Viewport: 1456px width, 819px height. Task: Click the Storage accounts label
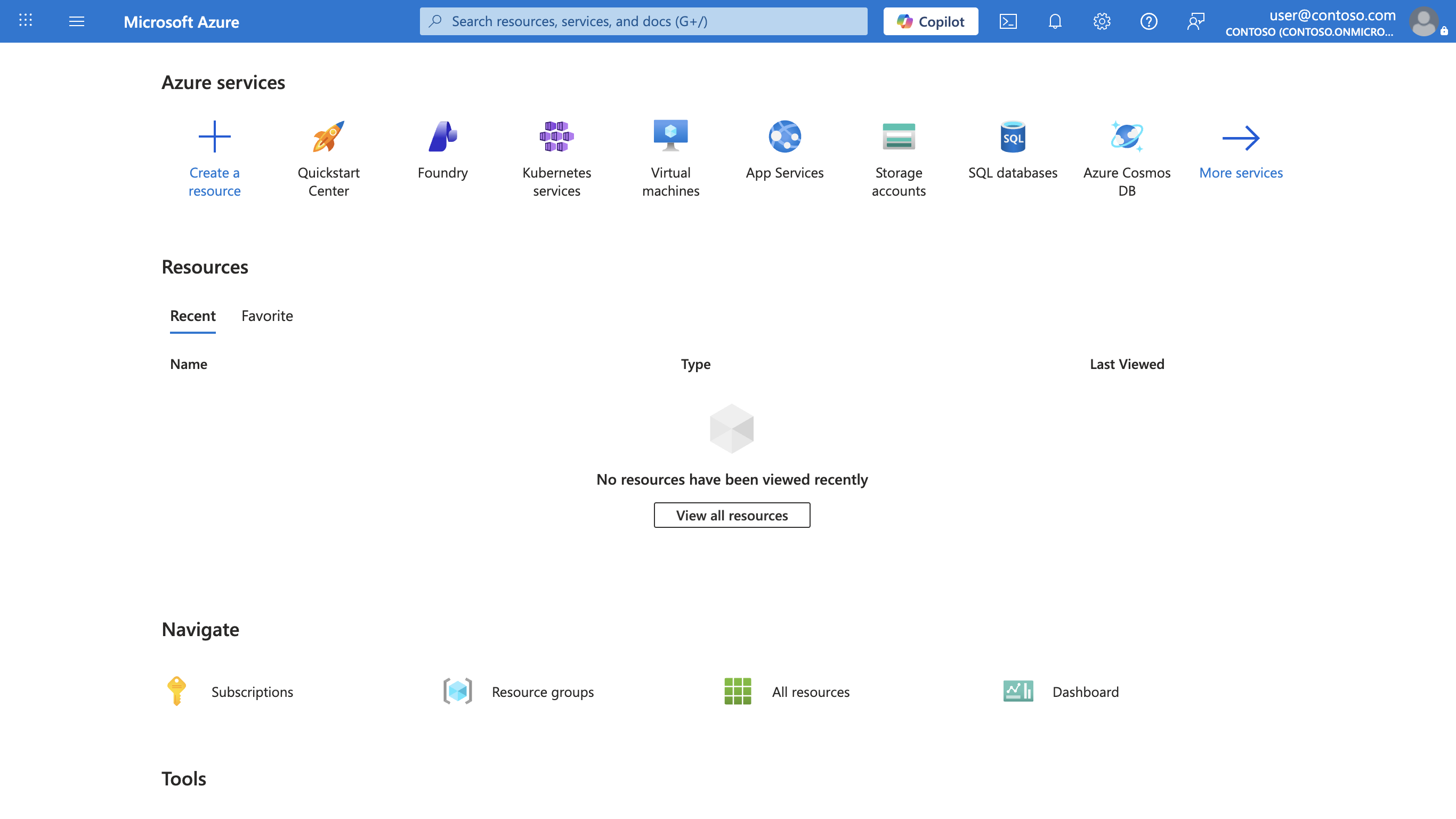[x=899, y=182]
